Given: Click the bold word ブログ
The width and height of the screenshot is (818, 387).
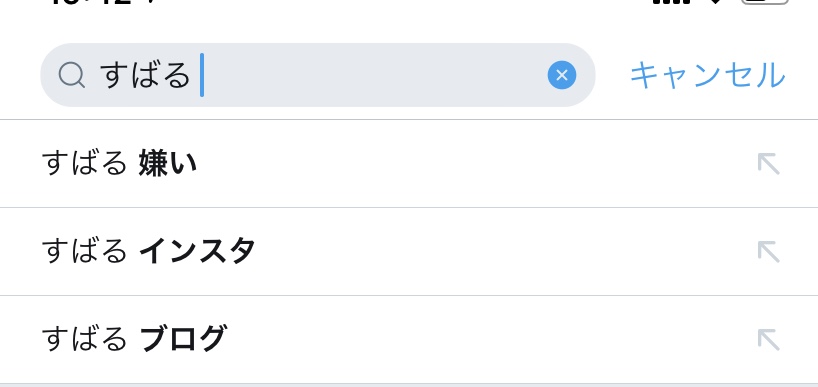Looking at the screenshot, I should (x=183, y=339).
